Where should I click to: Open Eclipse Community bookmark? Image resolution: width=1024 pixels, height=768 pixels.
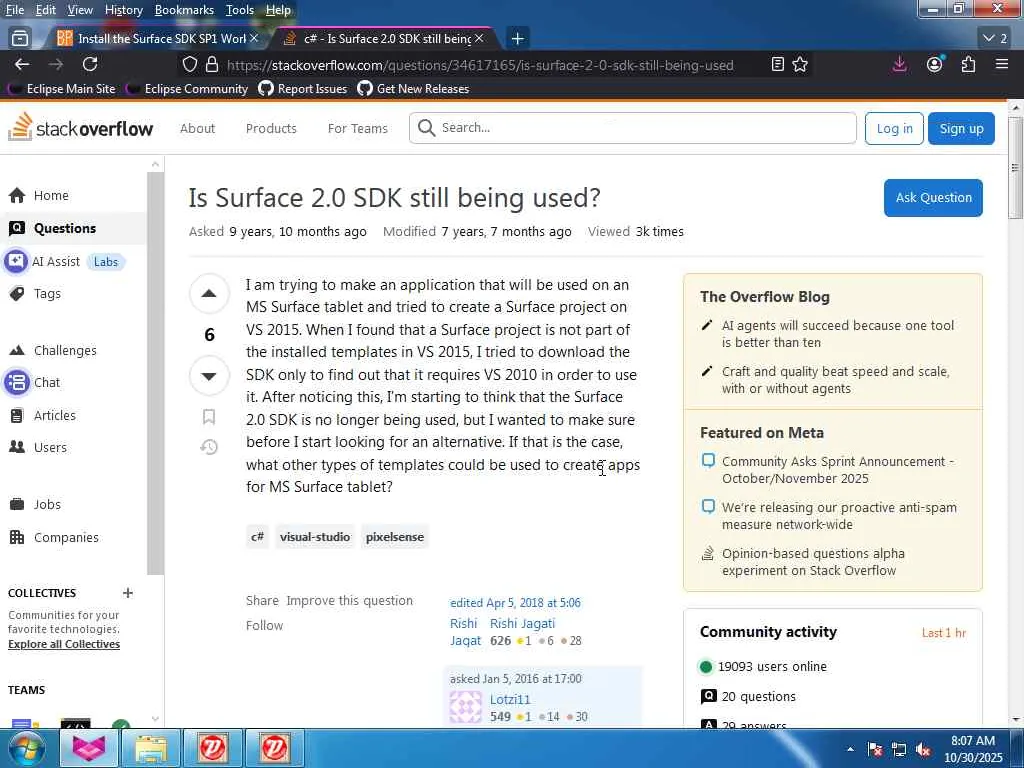click(x=188, y=89)
